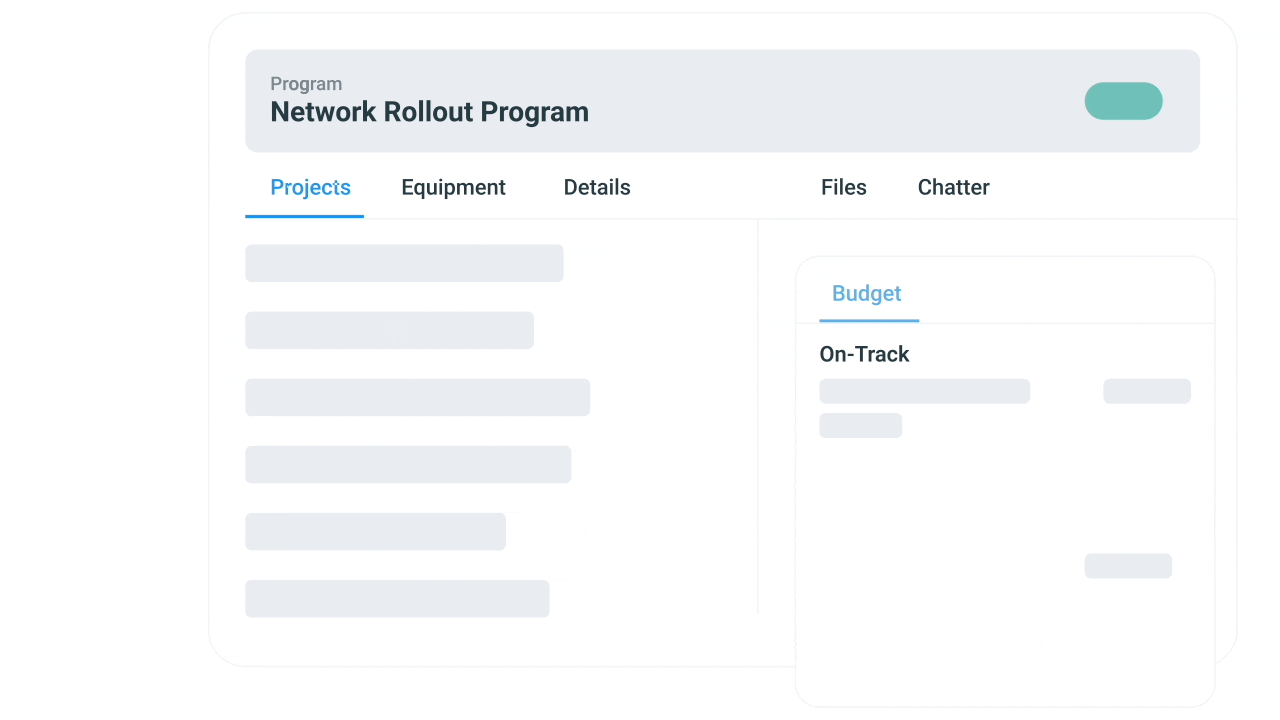Click the wide placeholder bar under On-Track
Image resolution: width=1280 pixels, height=720 pixels.
pos(924,390)
